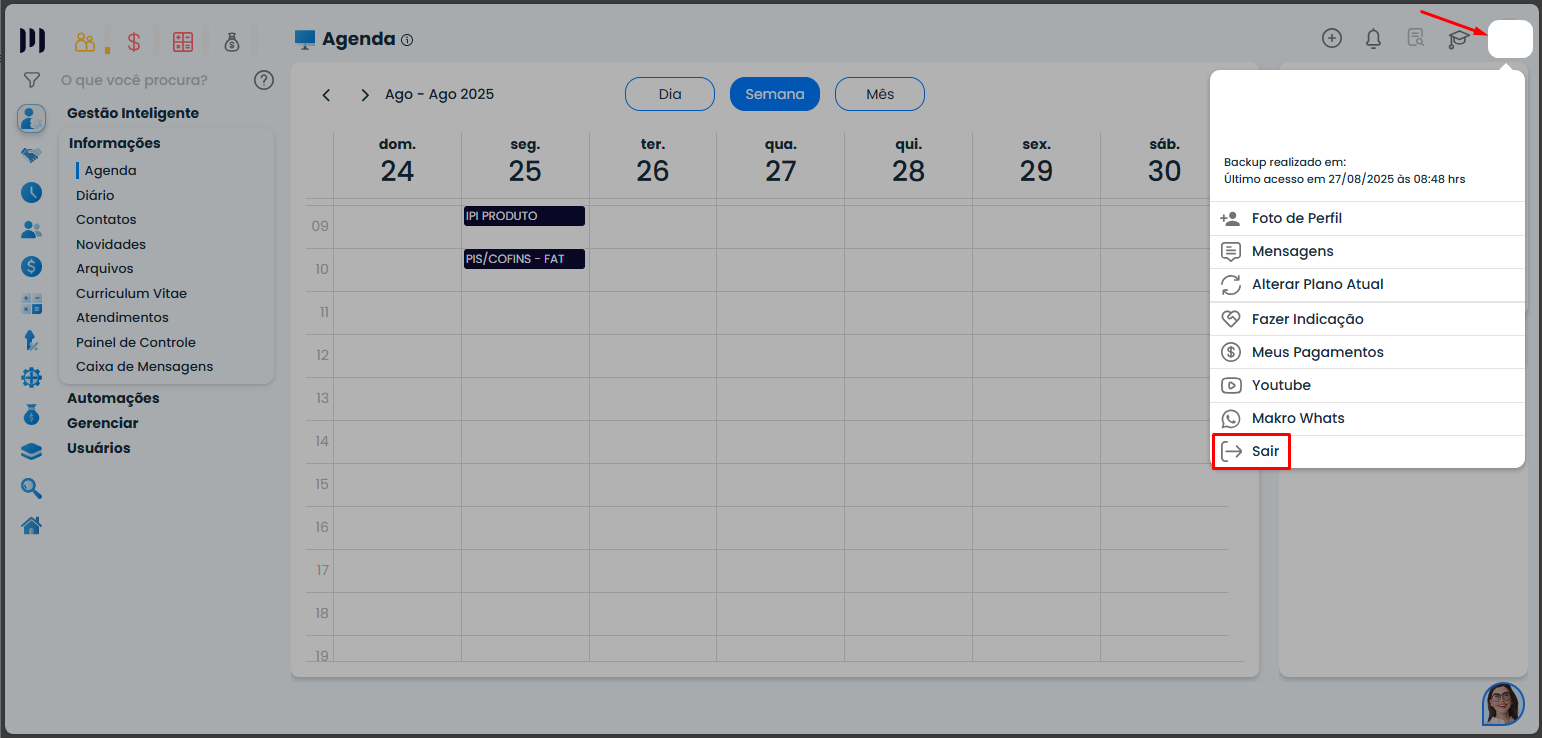Click the 'seg. 25' day header
The height and width of the screenshot is (738, 1542).
pos(525,161)
